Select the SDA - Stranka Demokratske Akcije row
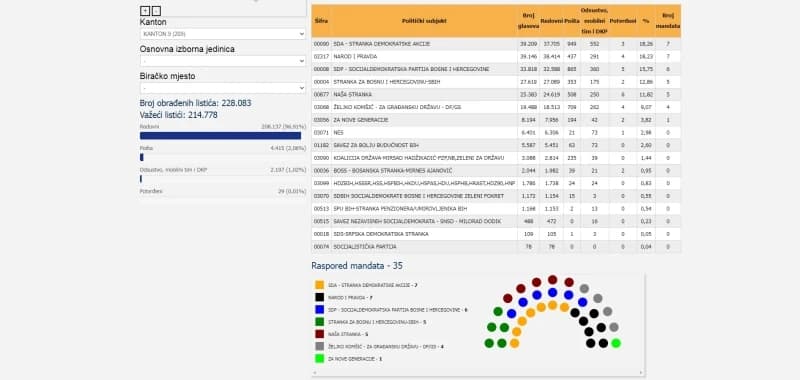Viewport: 800px width, 380px height. click(496, 44)
